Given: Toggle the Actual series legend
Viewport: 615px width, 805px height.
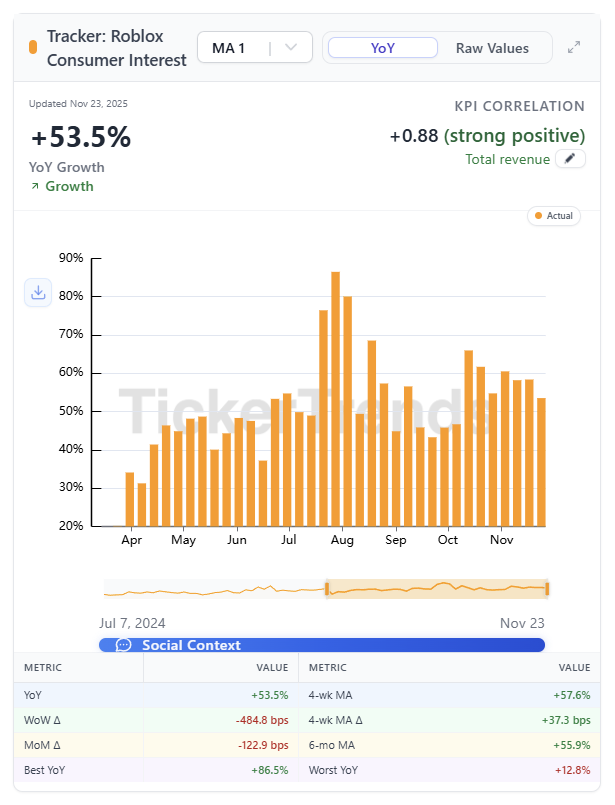Looking at the screenshot, I should coord(554,216).
